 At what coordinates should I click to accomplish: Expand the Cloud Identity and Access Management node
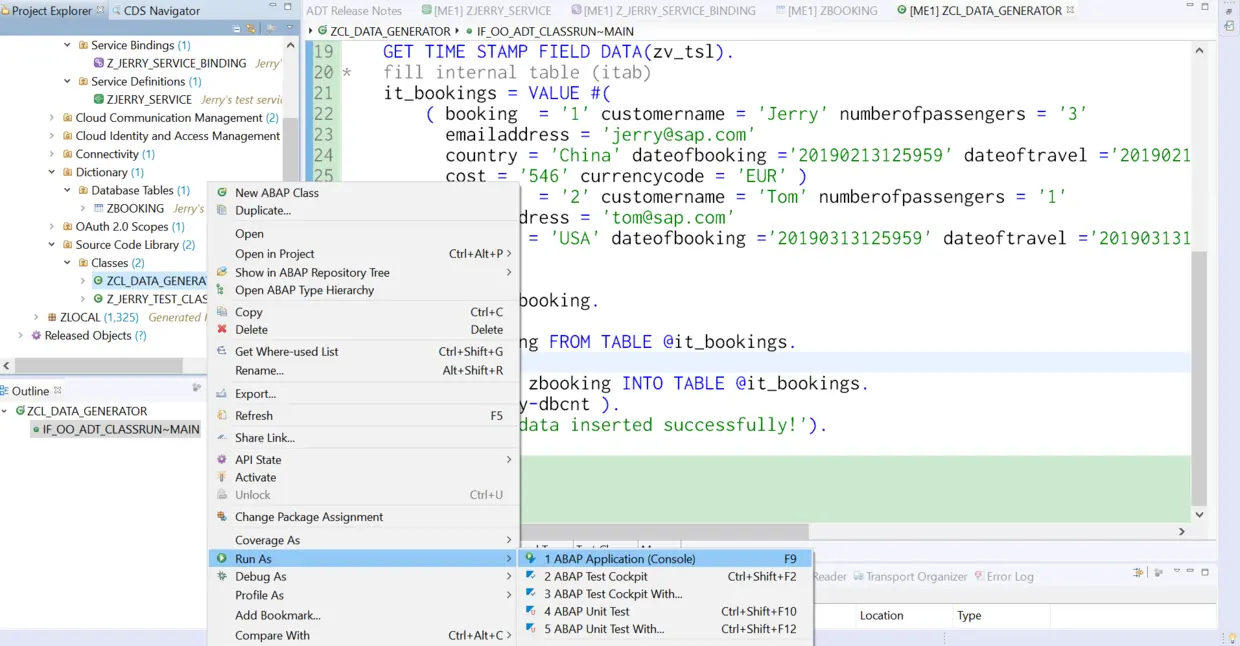coord(52,136)
